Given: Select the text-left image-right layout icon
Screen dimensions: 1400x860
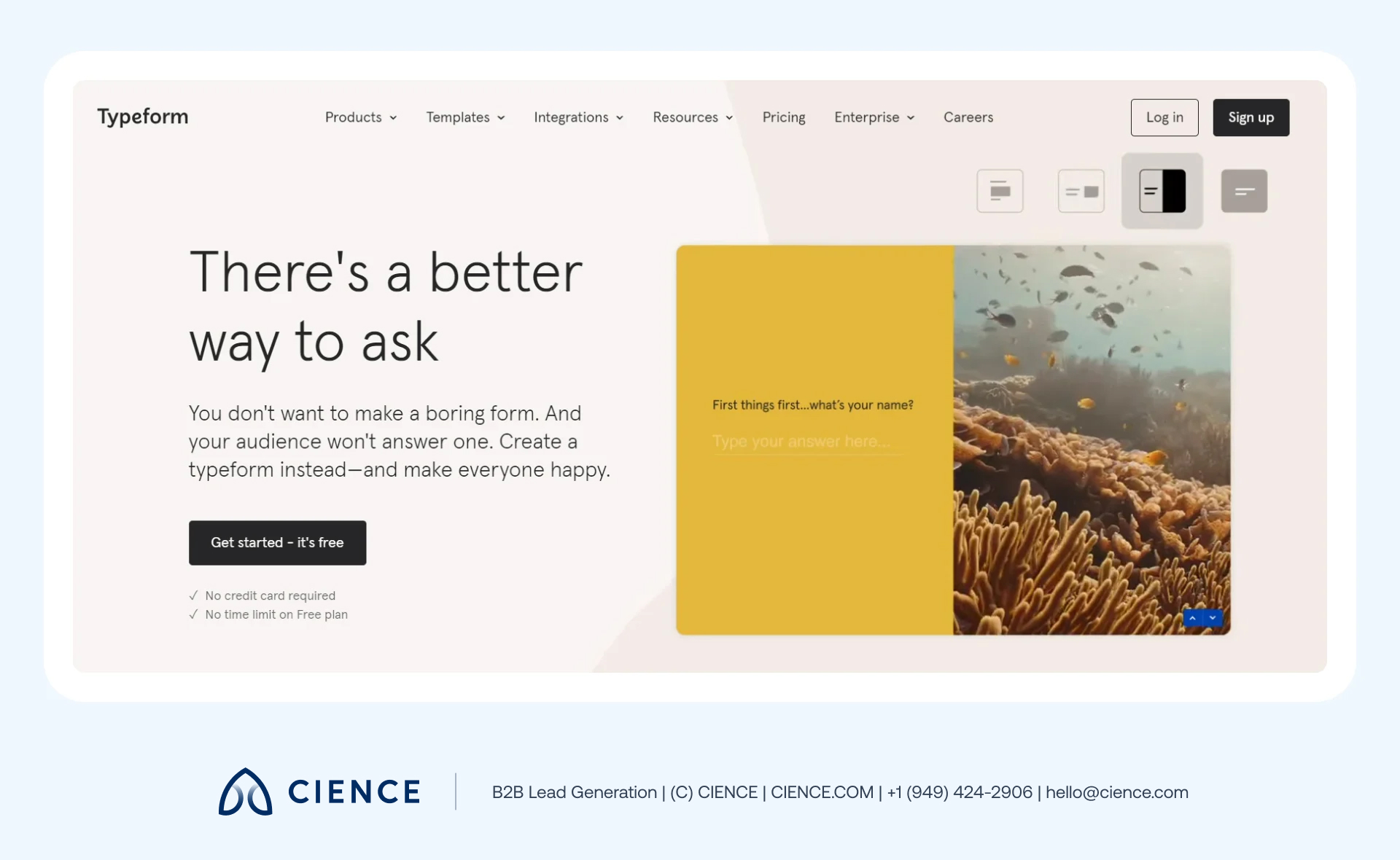Looking at the screenshot, I should pyautogui.click(x=1081, y=191).
